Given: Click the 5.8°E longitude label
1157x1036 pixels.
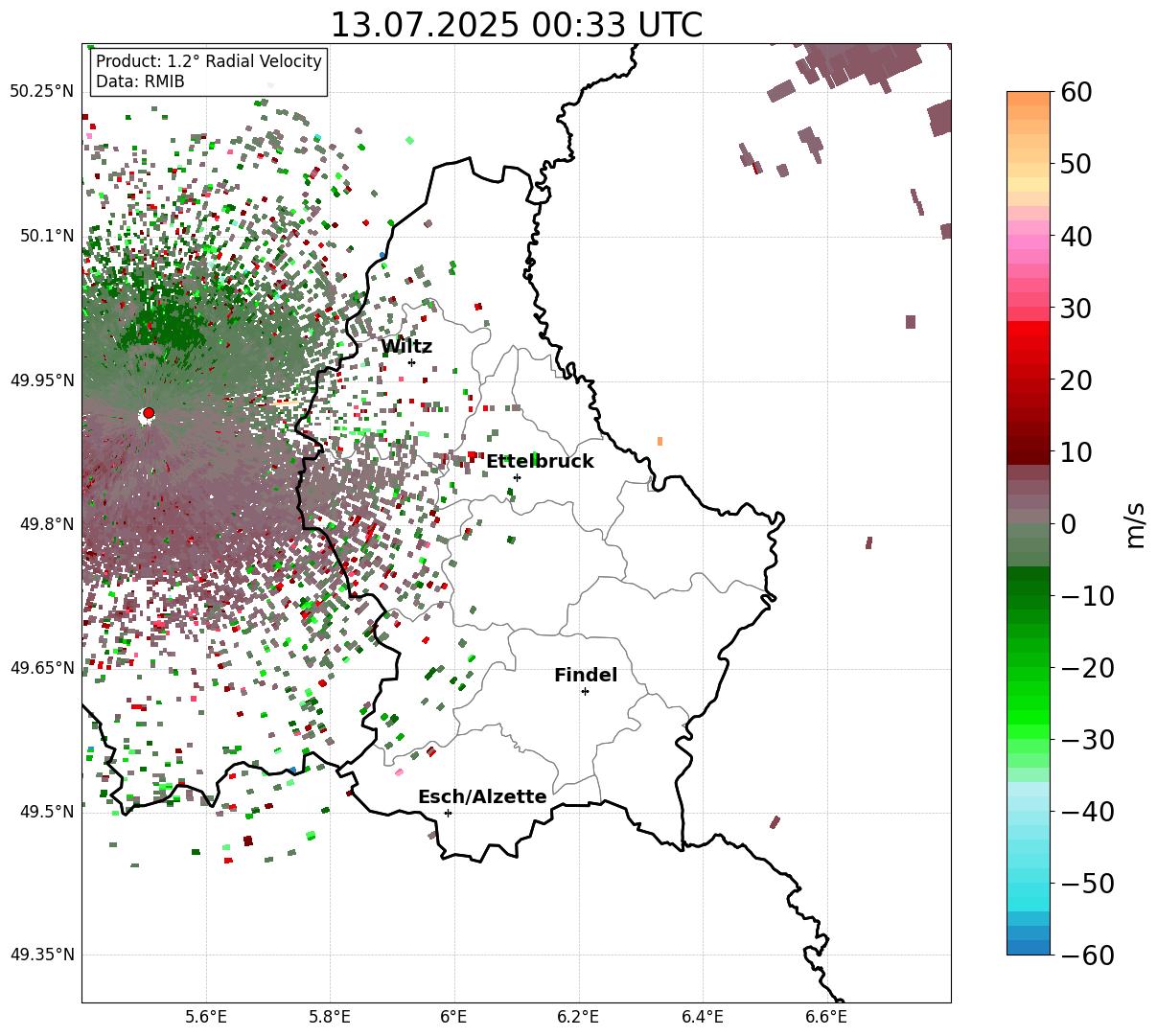Looking at the screenshot, I should point(331,1017).
